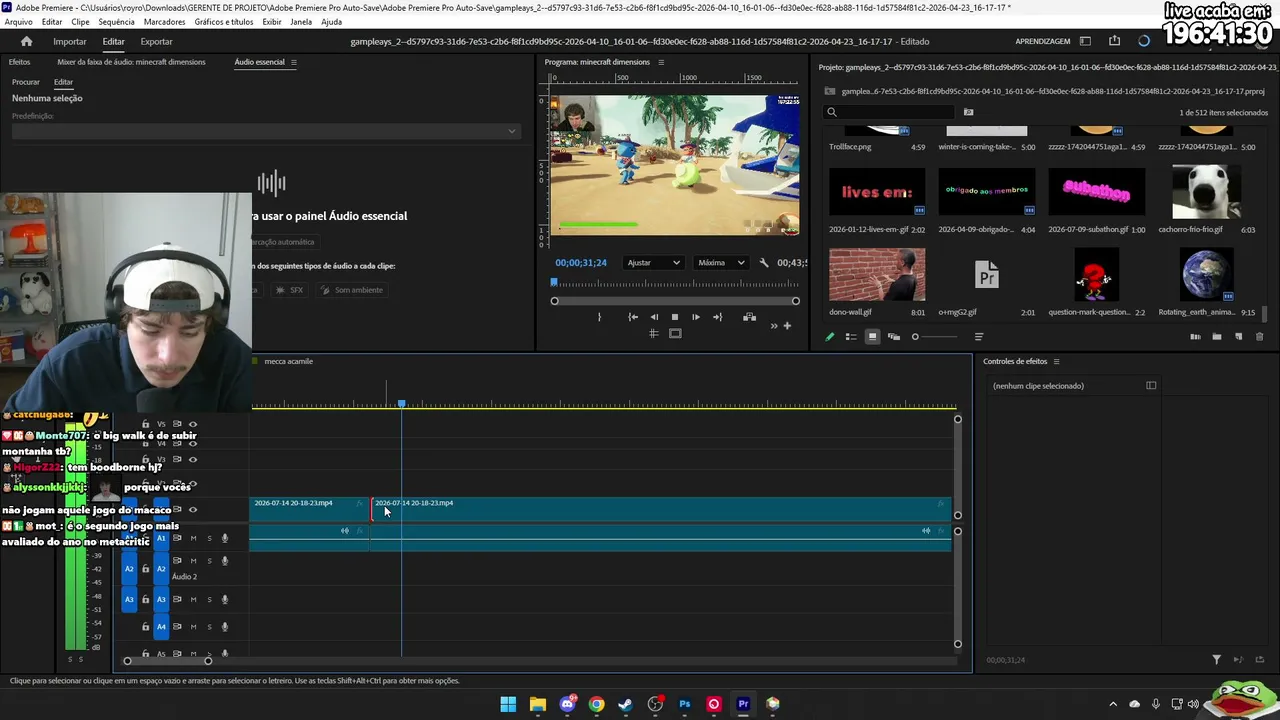Switch to the audio track mixer tab
The width and height of the screenshot is (1280, 720).
click(131, 62)
